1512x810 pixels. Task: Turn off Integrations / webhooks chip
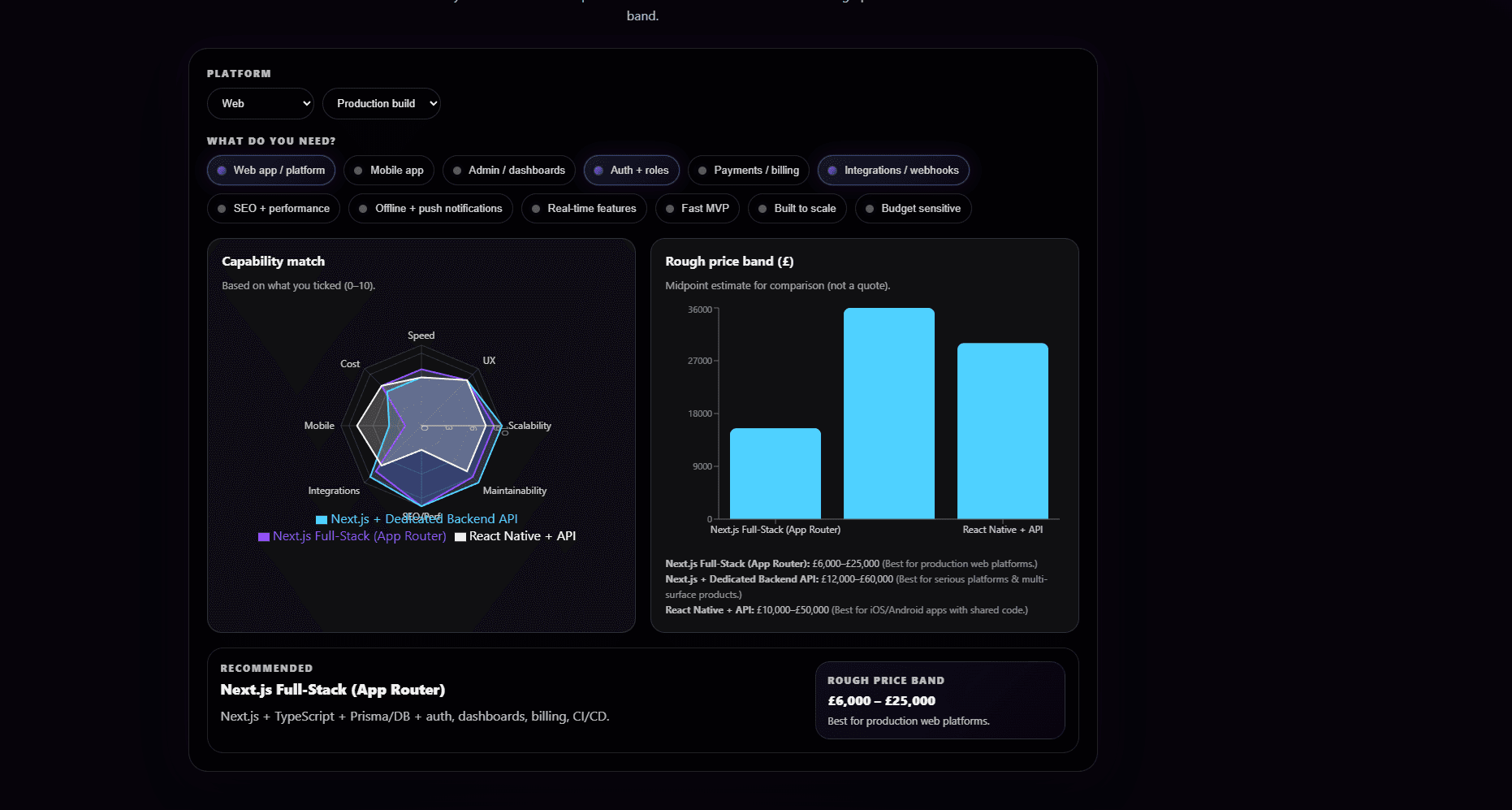(x=893, y=171)
